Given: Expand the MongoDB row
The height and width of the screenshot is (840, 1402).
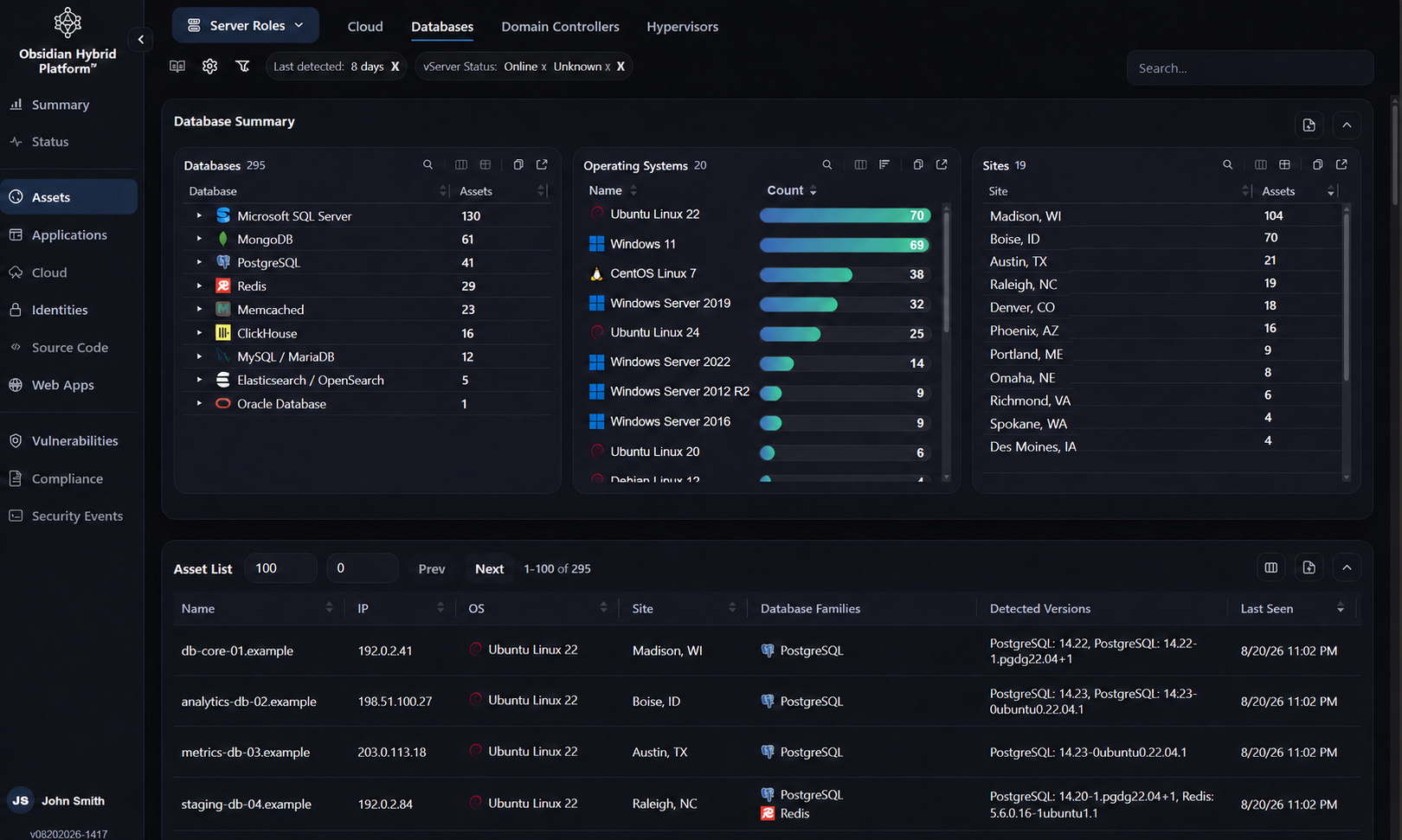Looking at the screenshot, I should pyautogui.click(x=199, y=239).
